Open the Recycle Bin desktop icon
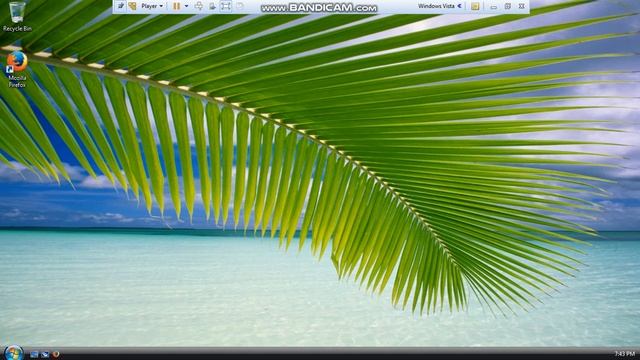This screenshot has height=360, width=640. (x=17, y=16)
